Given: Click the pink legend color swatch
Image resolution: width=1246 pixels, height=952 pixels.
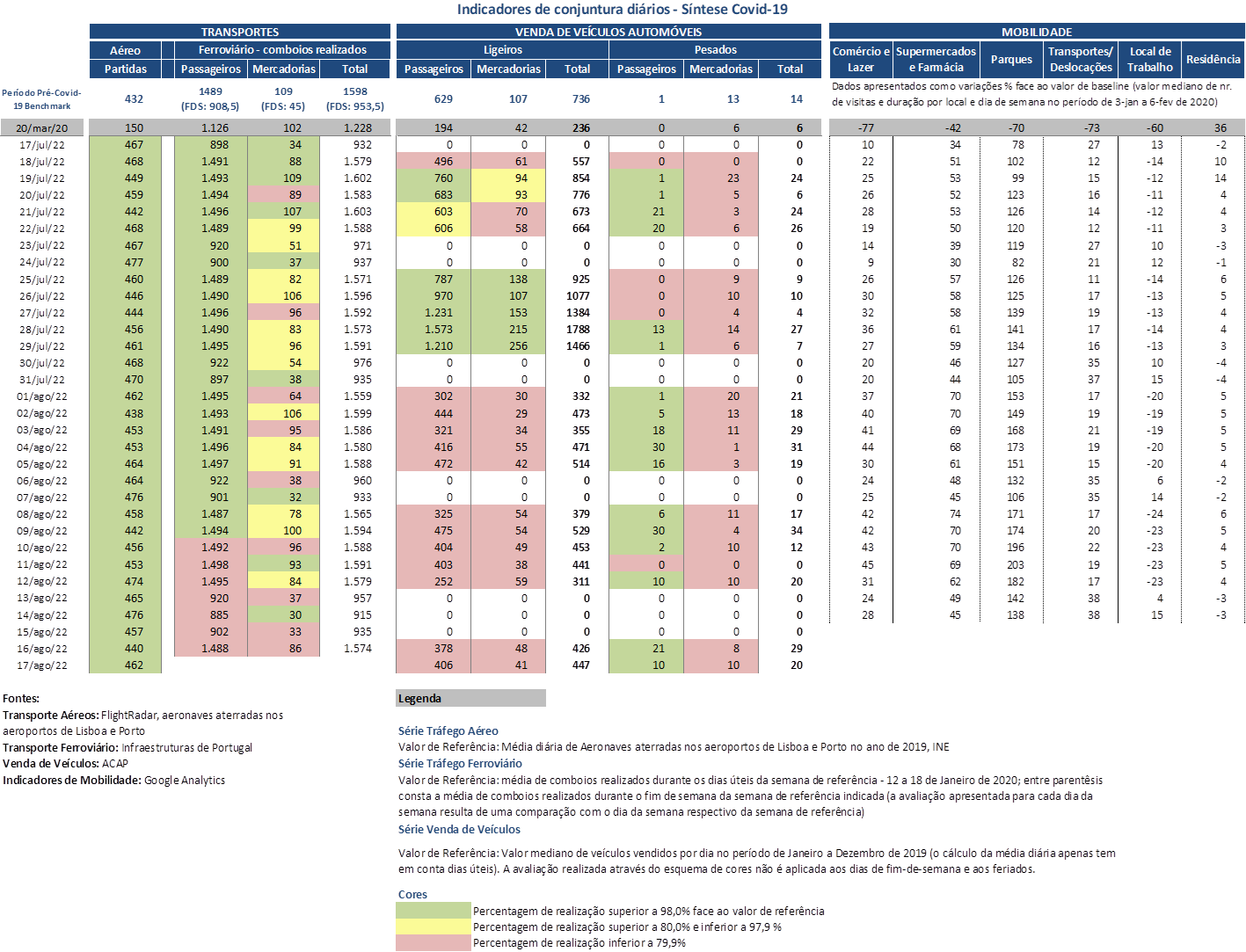Looking at the screenshot, I should click(434, 942).
